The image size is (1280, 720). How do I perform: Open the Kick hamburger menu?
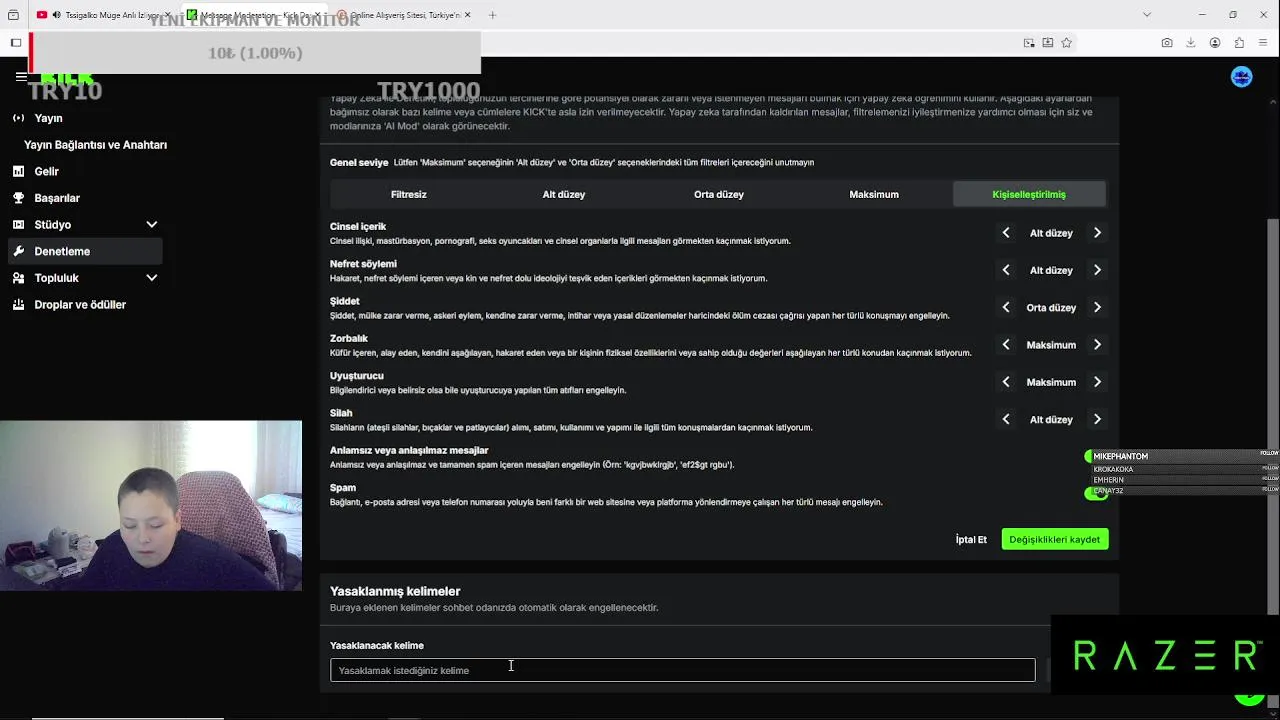(21, 77)
